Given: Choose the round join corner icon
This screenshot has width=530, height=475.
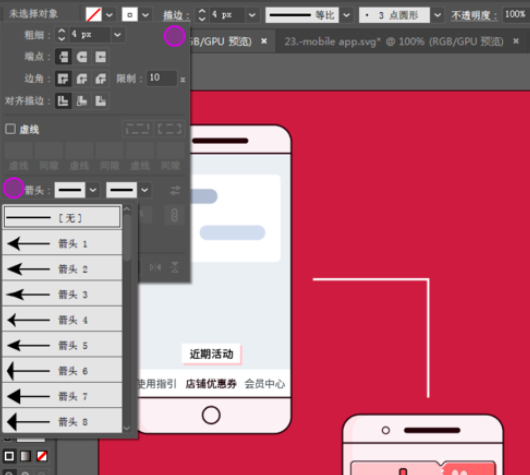Looking at the screenshot, I should click(82, 79).
